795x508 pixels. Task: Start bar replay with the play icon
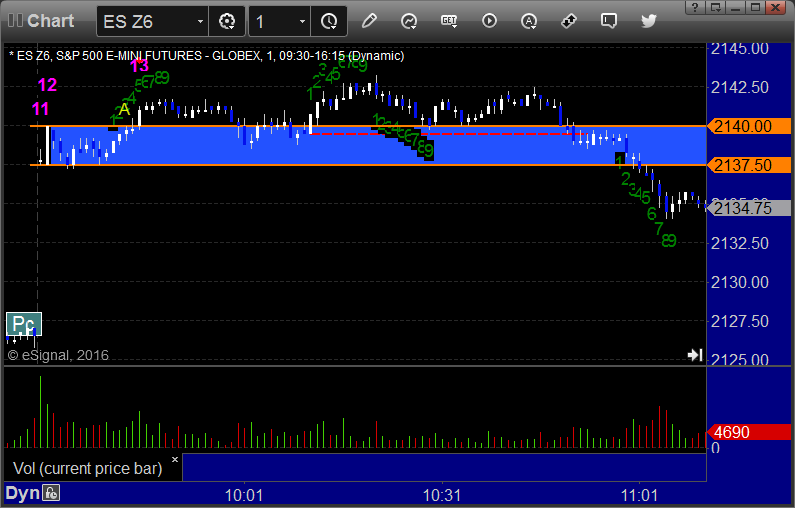coord(489,21)
